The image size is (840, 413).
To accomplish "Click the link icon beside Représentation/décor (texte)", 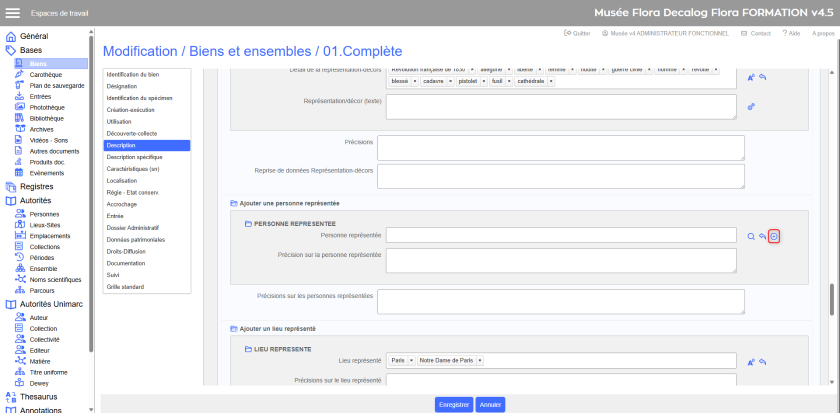I will [x=751, y=106].
